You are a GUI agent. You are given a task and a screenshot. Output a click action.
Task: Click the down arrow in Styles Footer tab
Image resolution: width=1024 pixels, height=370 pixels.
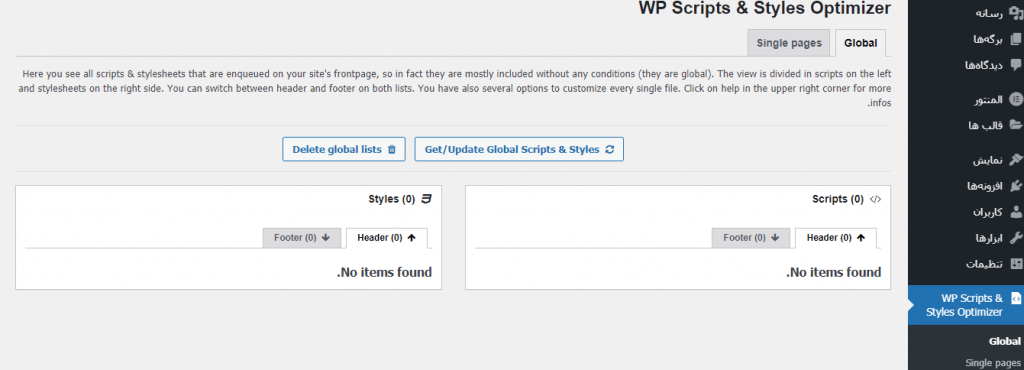[x=326, y=238]
